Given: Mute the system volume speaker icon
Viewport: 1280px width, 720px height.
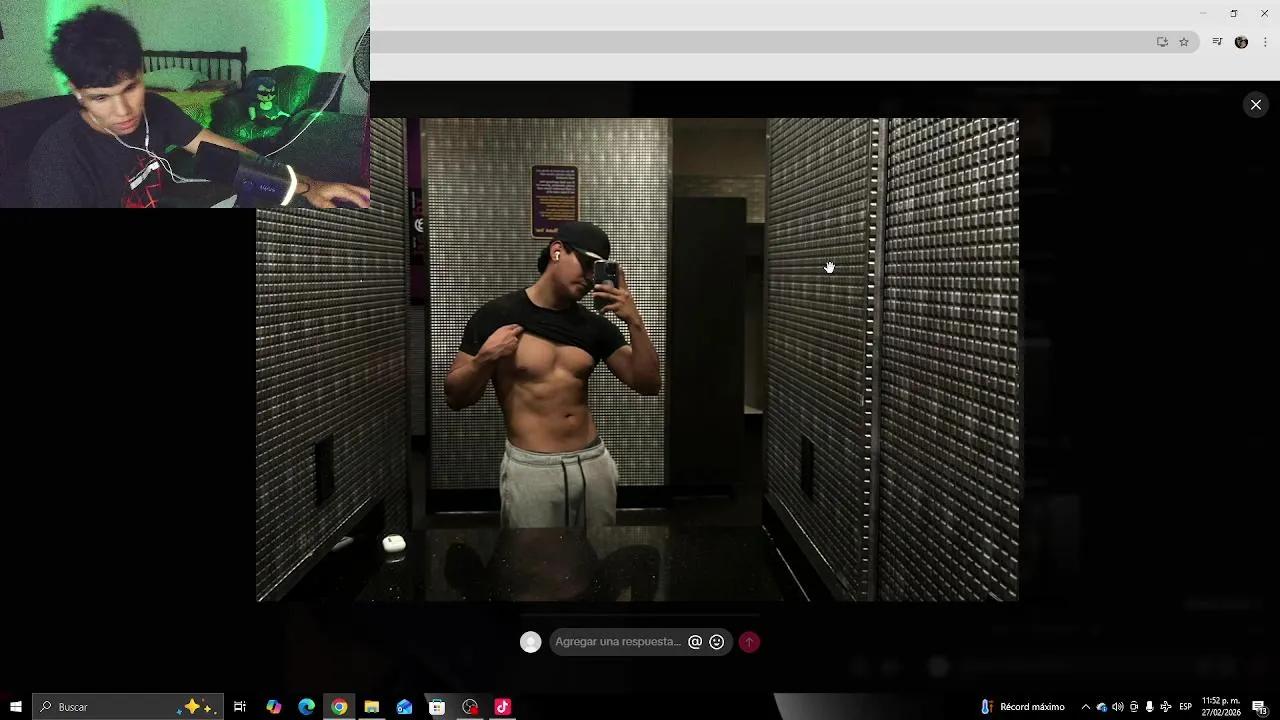Looking at the screenshot, I should click(1119, 706).
